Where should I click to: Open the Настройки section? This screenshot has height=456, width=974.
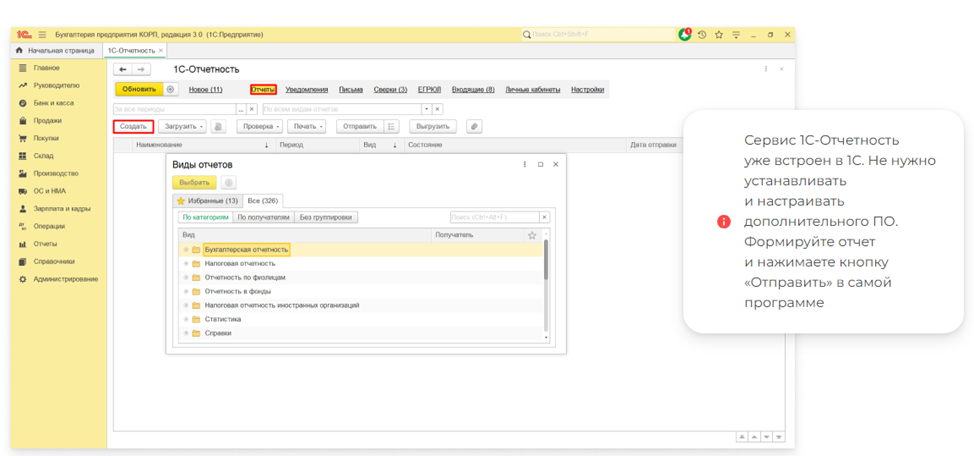[588, 89]
